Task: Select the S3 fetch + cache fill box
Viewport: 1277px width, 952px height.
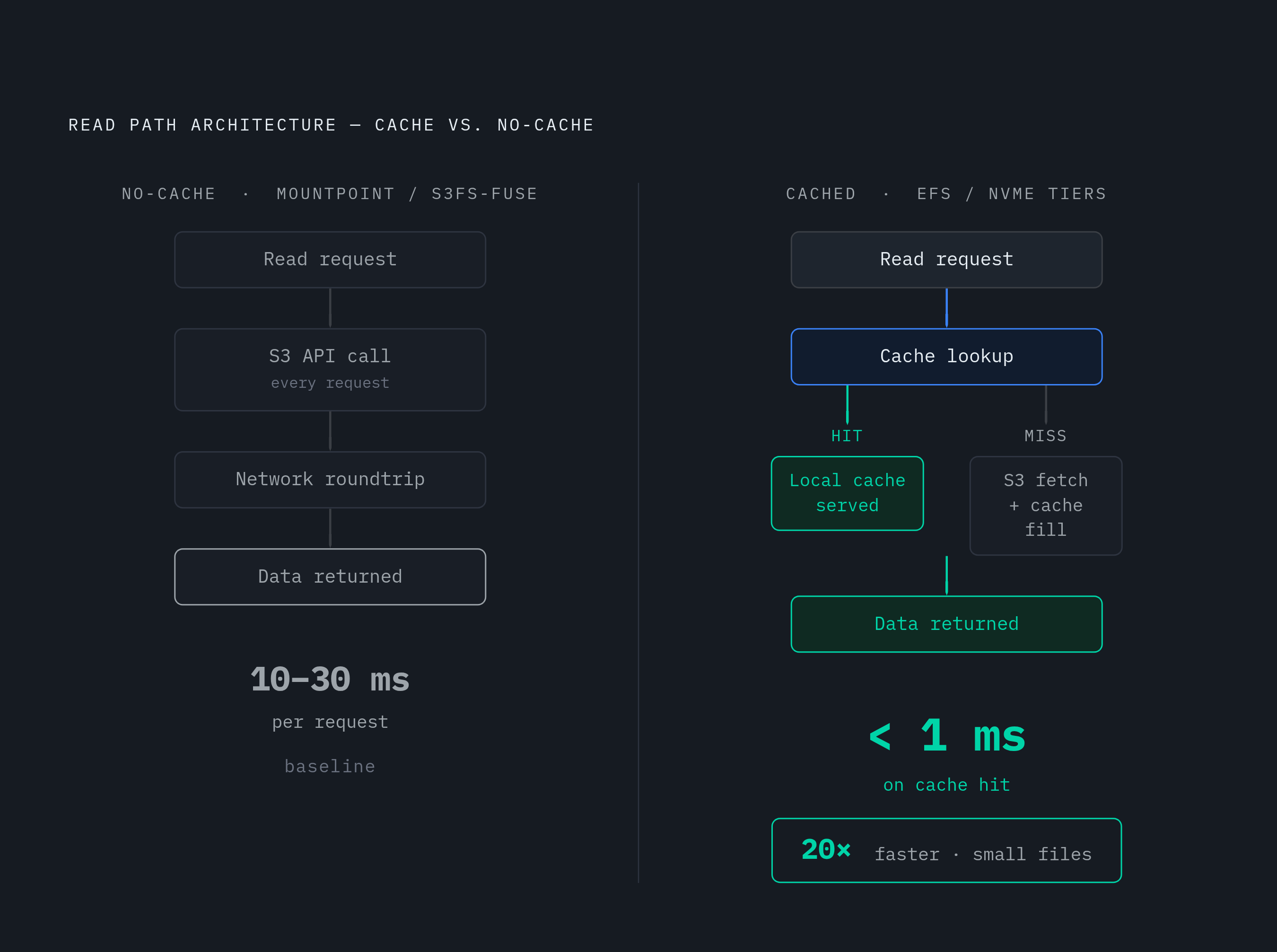Action: coord(1045,506)
